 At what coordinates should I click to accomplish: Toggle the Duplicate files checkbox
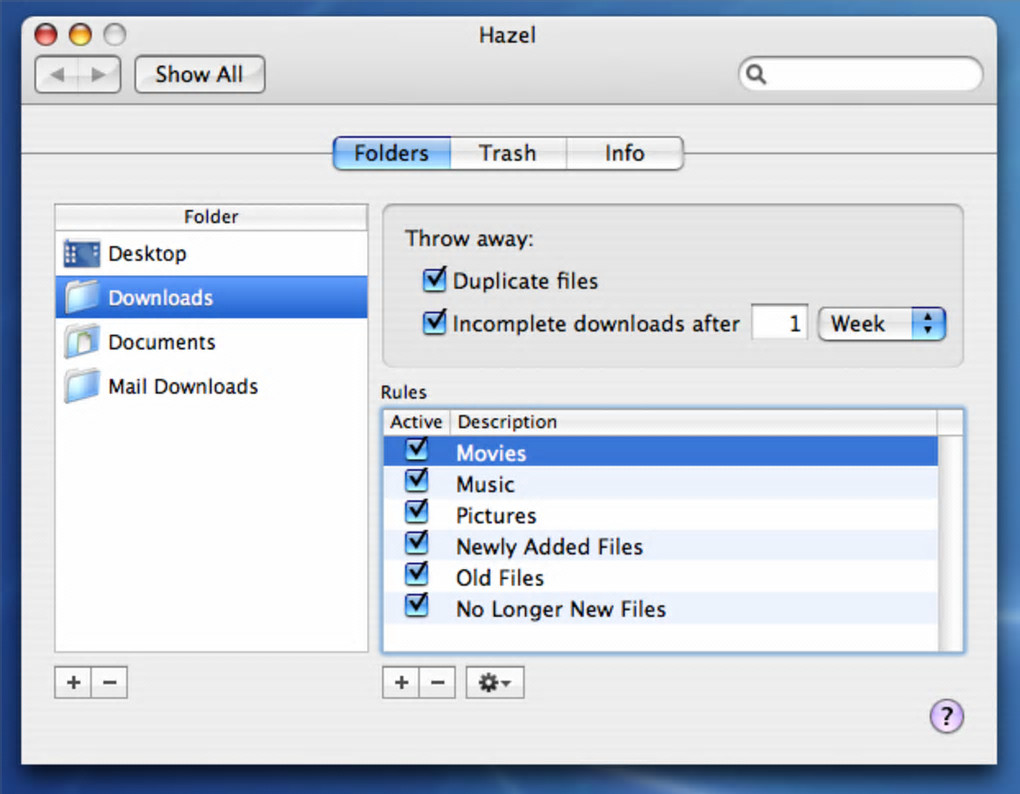[x=434, y=280]
